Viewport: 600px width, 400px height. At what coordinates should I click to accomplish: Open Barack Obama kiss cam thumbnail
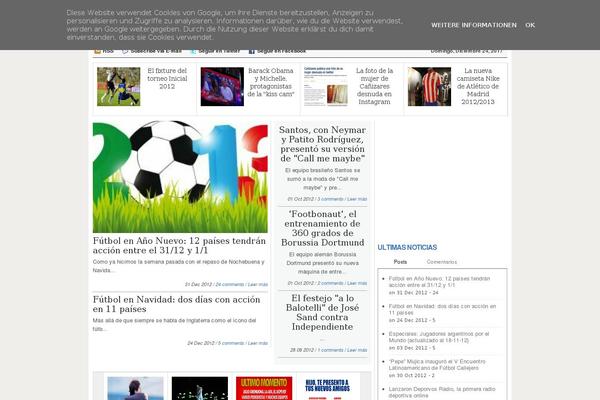click(x=222, y=87)
